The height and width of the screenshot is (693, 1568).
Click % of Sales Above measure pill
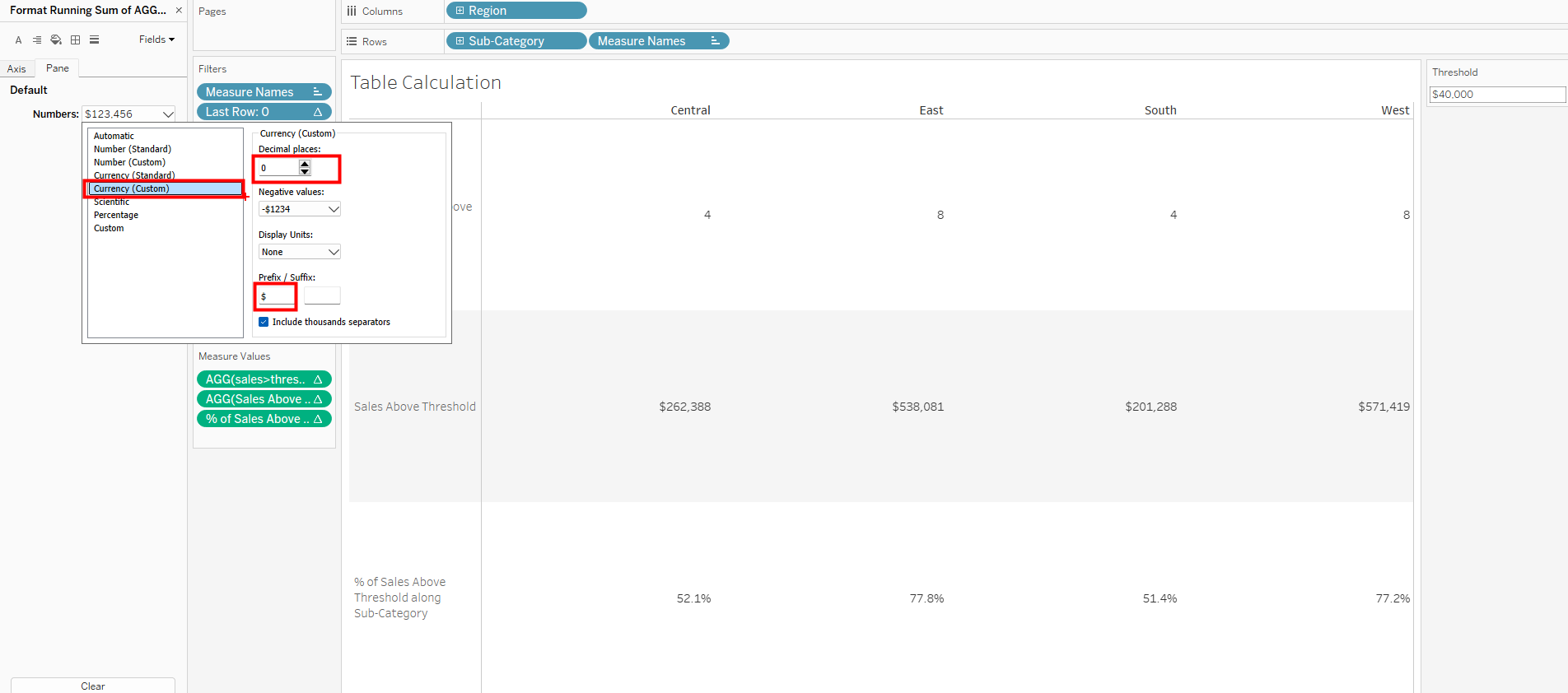pyautogui.click(x=264, y=419)
